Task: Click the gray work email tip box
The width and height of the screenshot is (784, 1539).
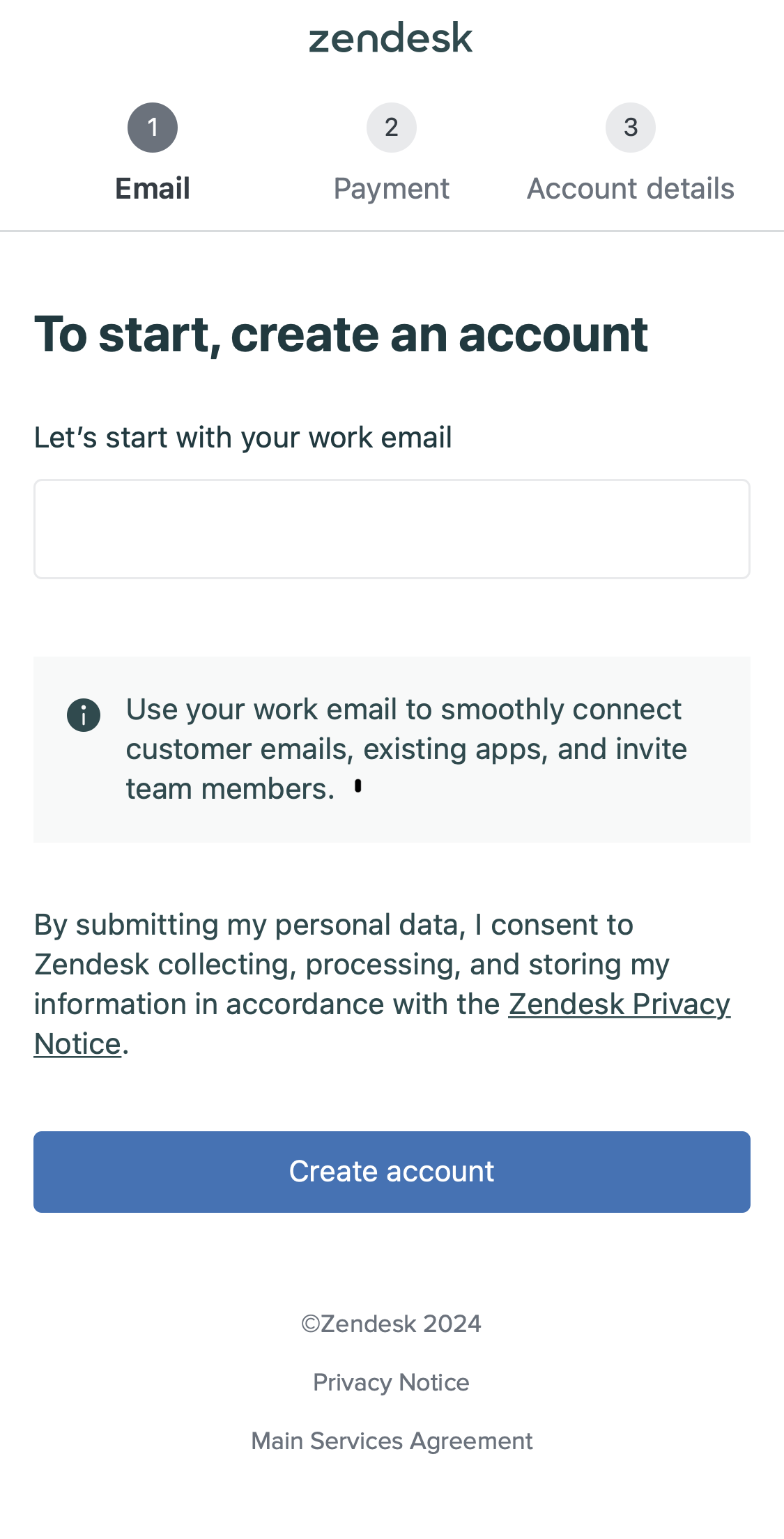Action: (x=392, y=749)
